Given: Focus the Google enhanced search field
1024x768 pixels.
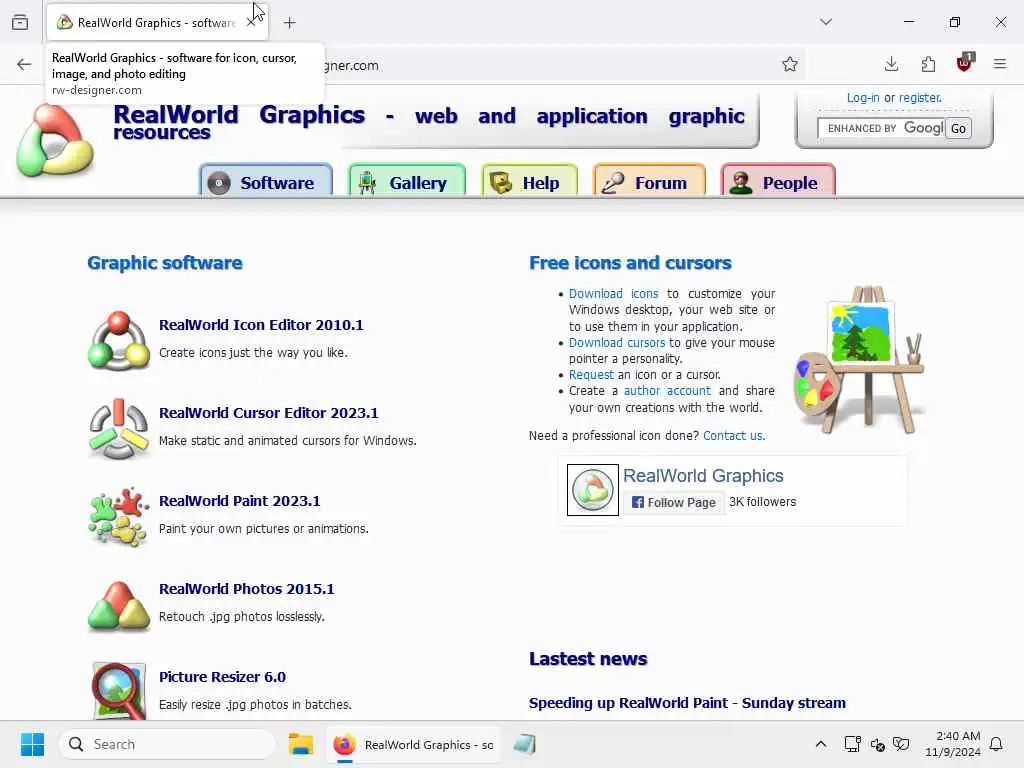Looking at the screenshot, I should [880, 129].
